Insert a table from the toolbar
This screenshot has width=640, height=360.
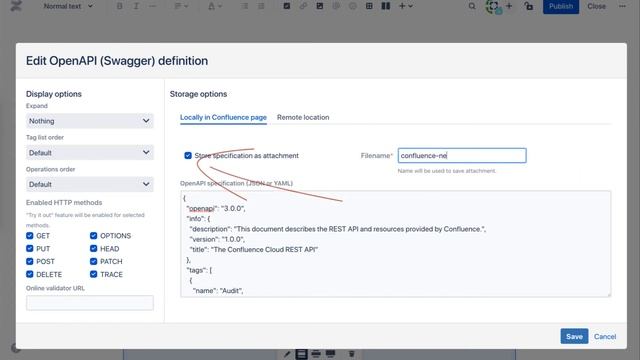pyautogui.click(x=369, y=6)
